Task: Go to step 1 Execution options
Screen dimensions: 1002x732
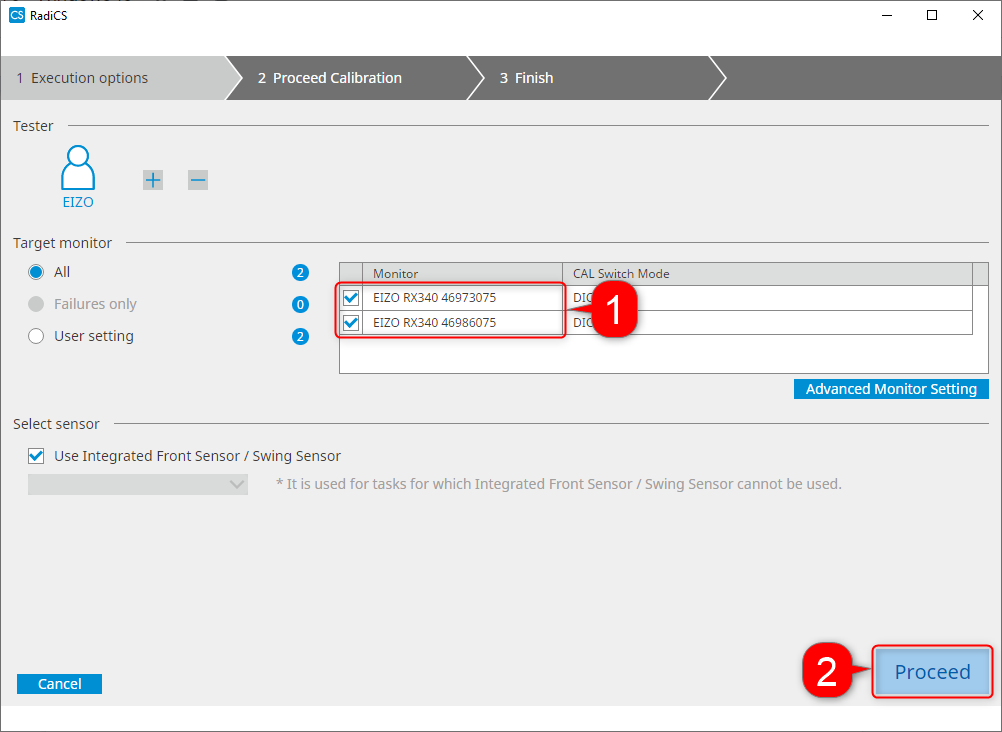Action: coord(115,78)
